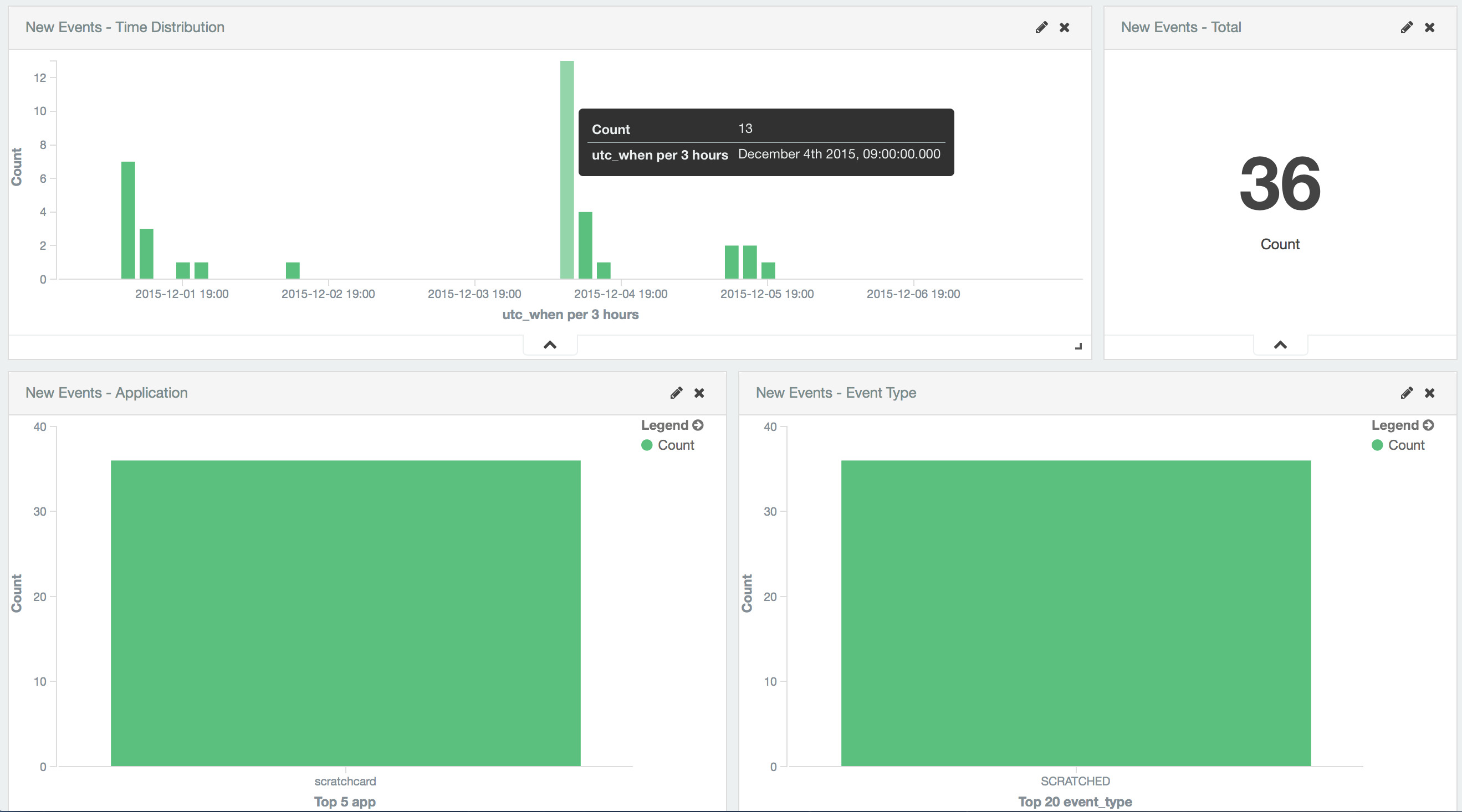1462x812 pixels.
Task: Click pencil icon on New Events - Application
Action: tap(676, 393)
